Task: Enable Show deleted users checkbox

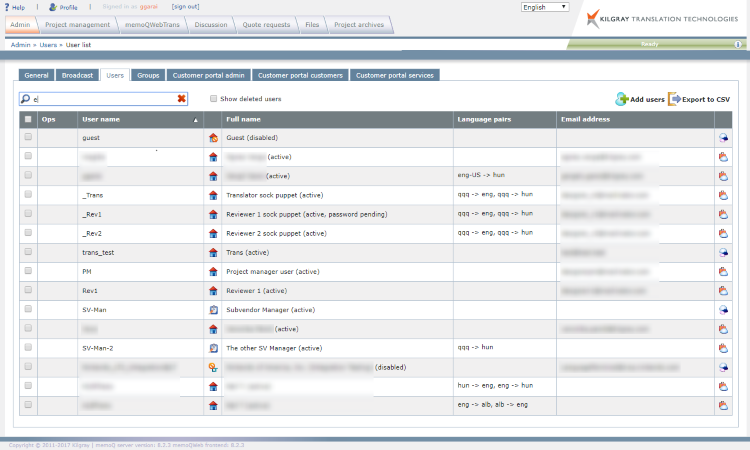Action: click(x=213, y=99)
